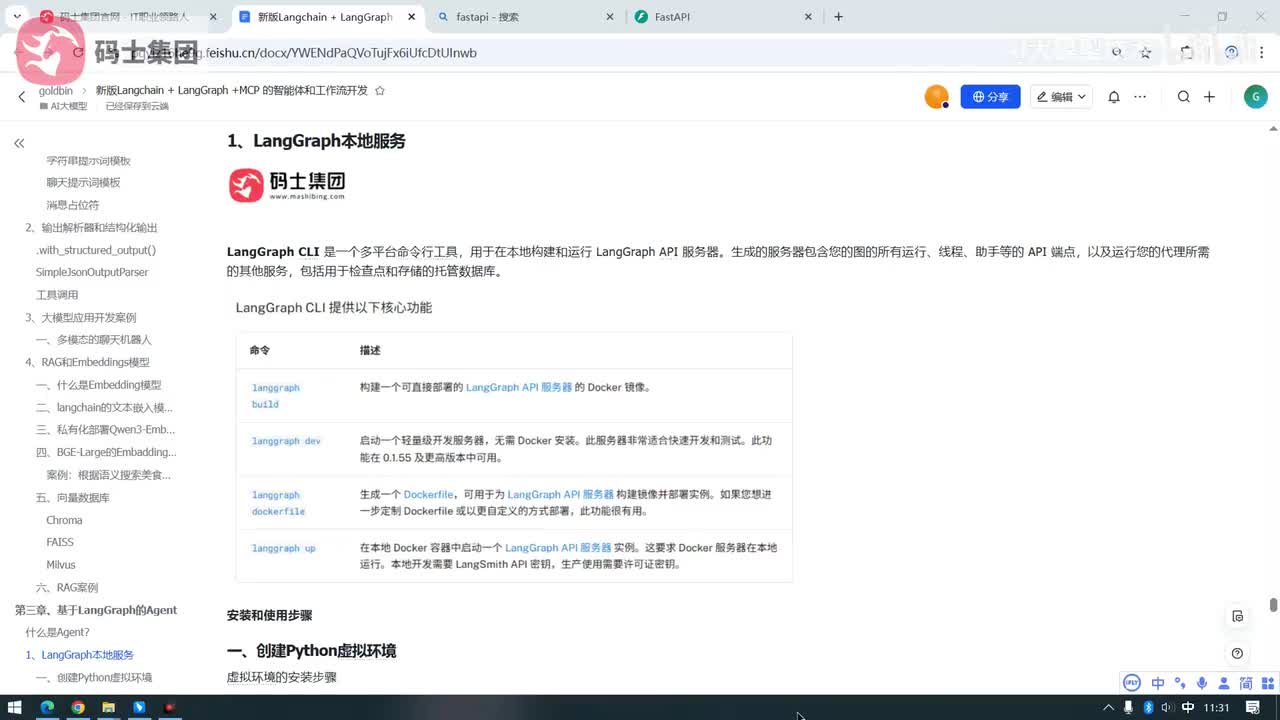This screenshot has height=720, width=1280.
Task: Launch Microsoft Edge from the taskbar
Action: (47, 708)
